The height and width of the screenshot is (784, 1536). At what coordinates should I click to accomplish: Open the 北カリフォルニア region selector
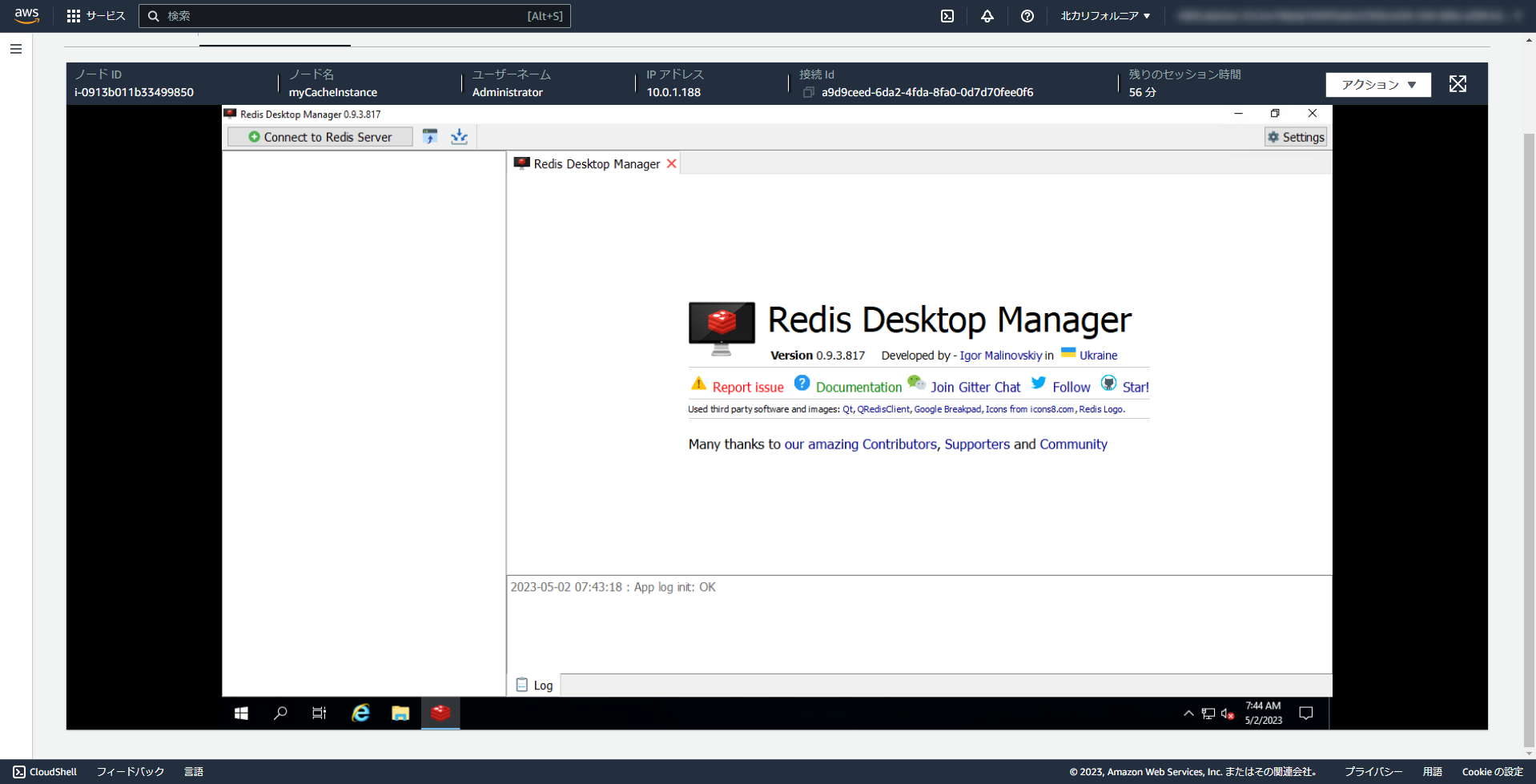click(1104, 15)
